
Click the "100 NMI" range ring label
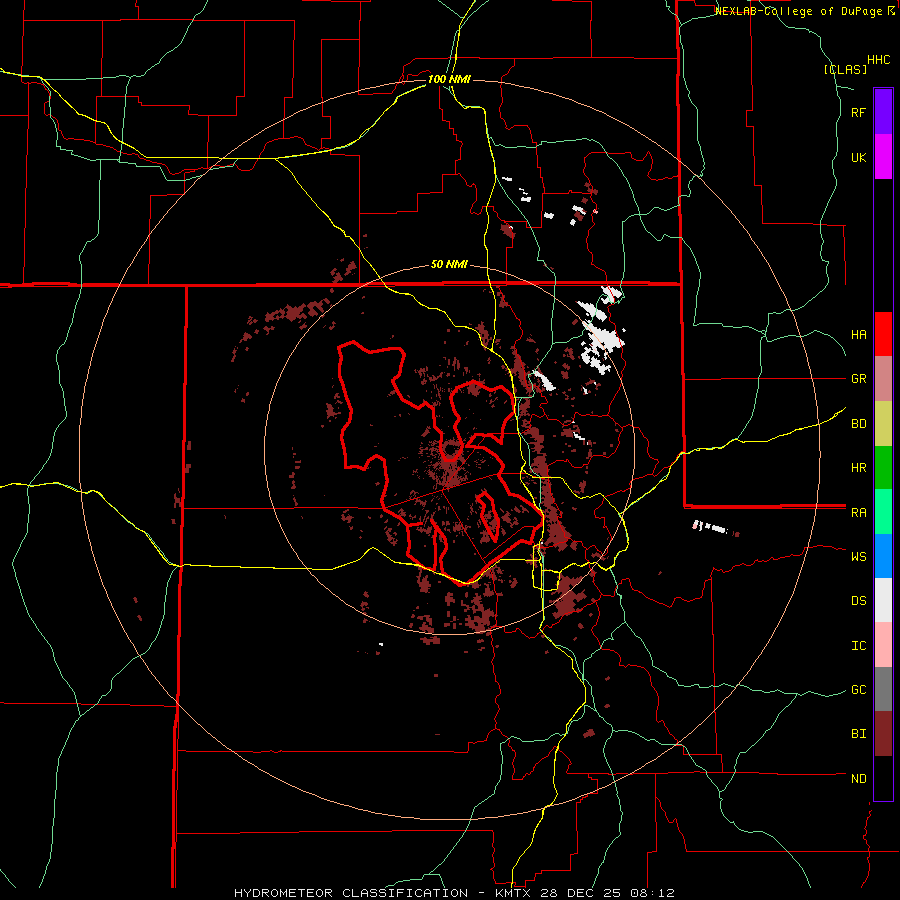(449, 79)
